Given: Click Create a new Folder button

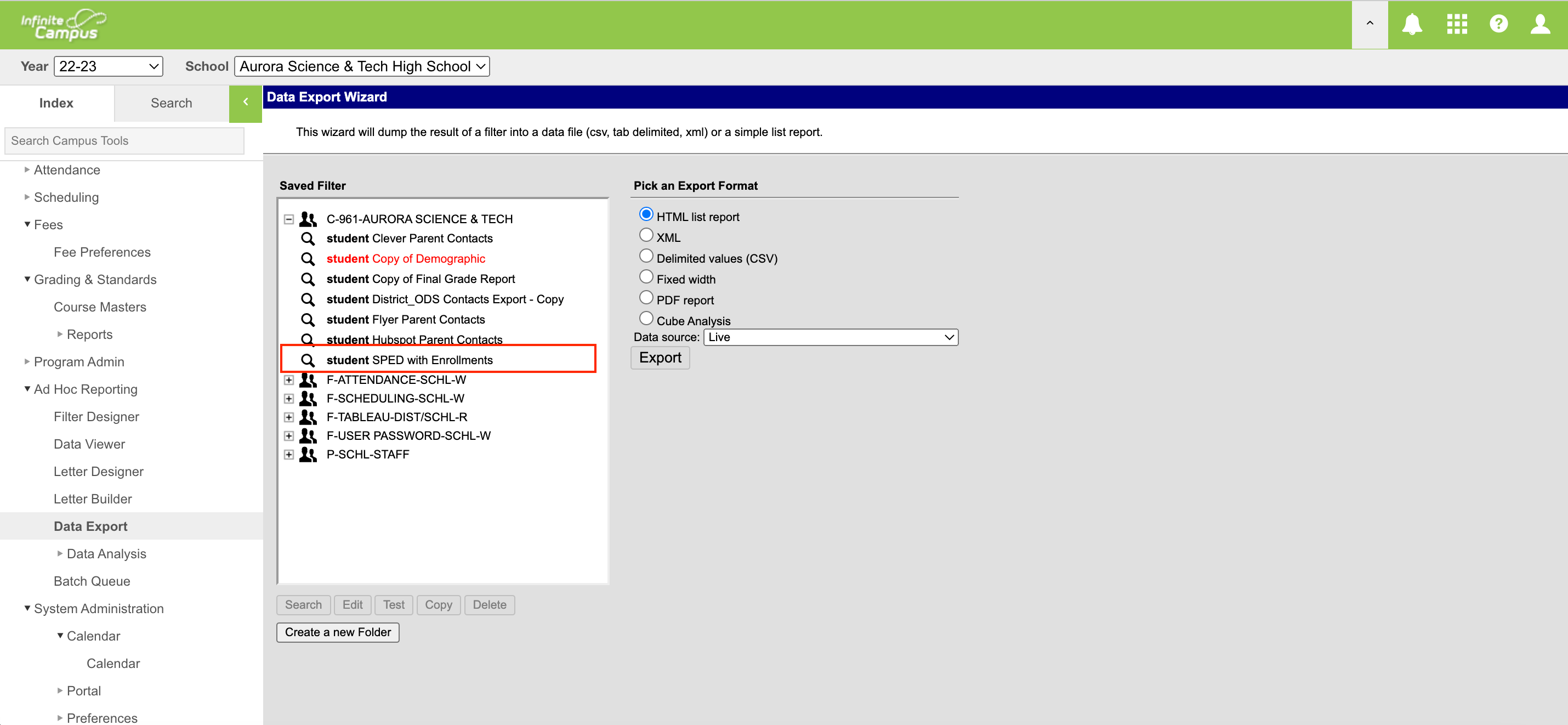Looking at the screenshot, I should [x=338, y=632].
